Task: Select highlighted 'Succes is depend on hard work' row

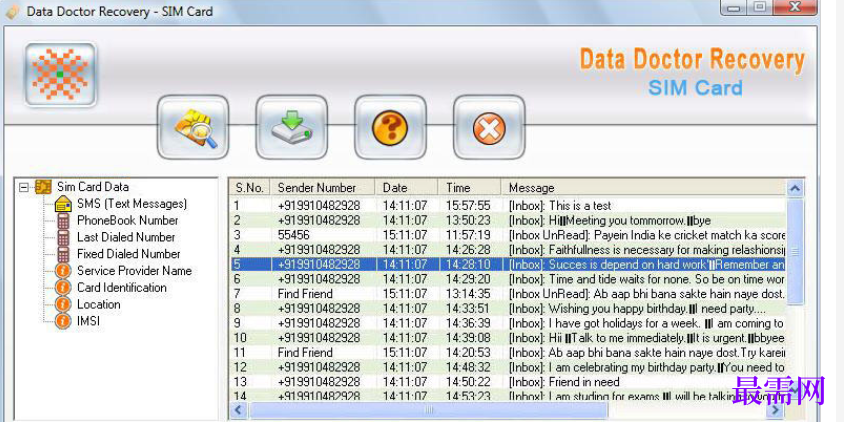Action: [508, 264]
